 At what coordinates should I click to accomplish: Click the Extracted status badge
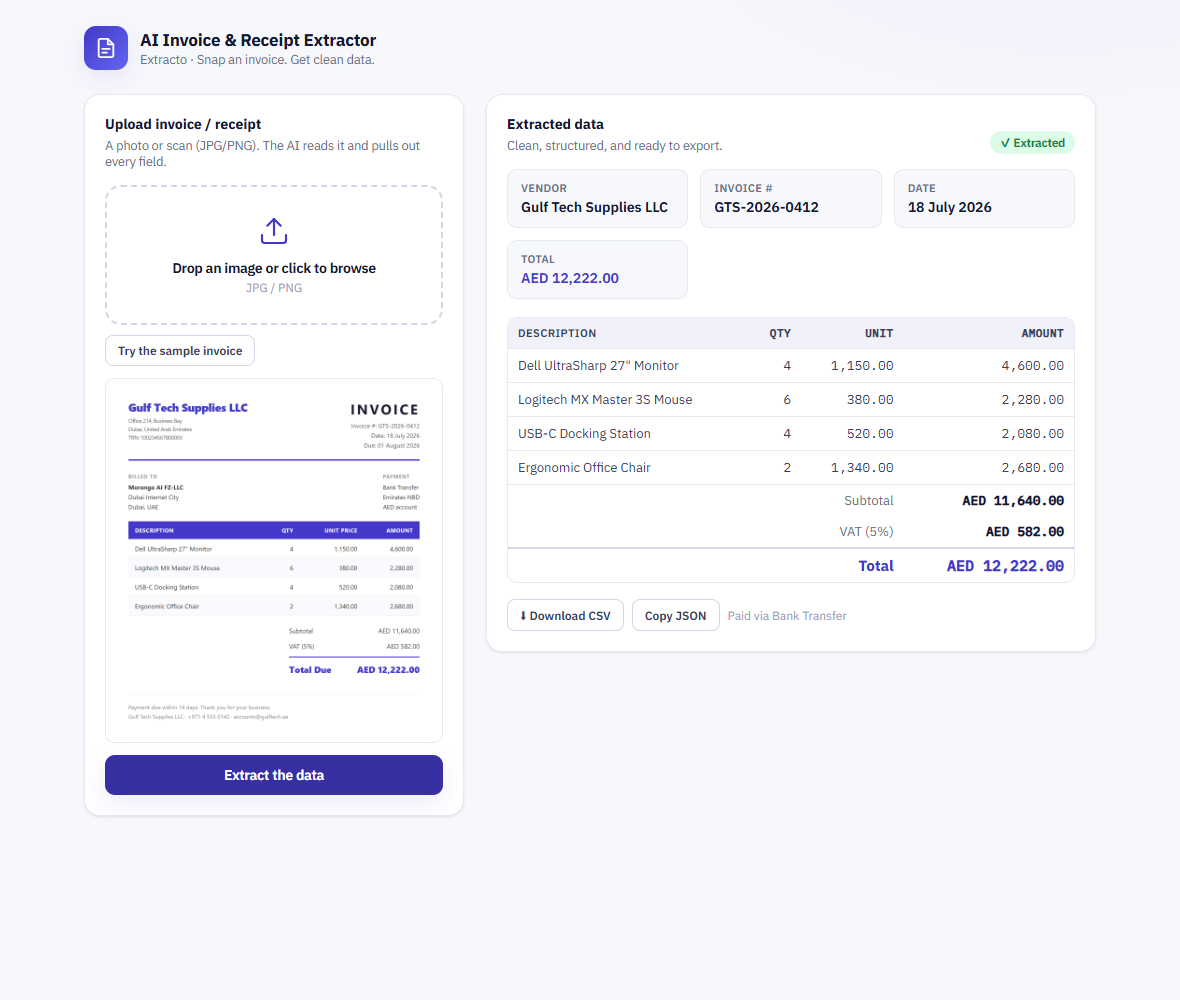(x=1032, y=143)
